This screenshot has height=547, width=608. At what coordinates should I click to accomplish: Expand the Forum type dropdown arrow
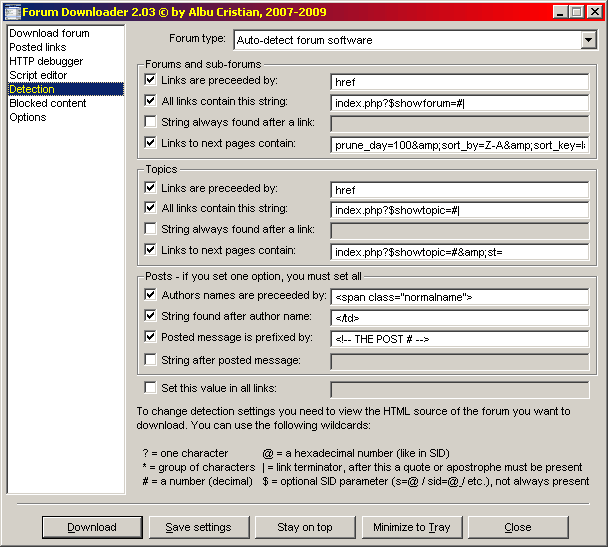tap(588, 40)
